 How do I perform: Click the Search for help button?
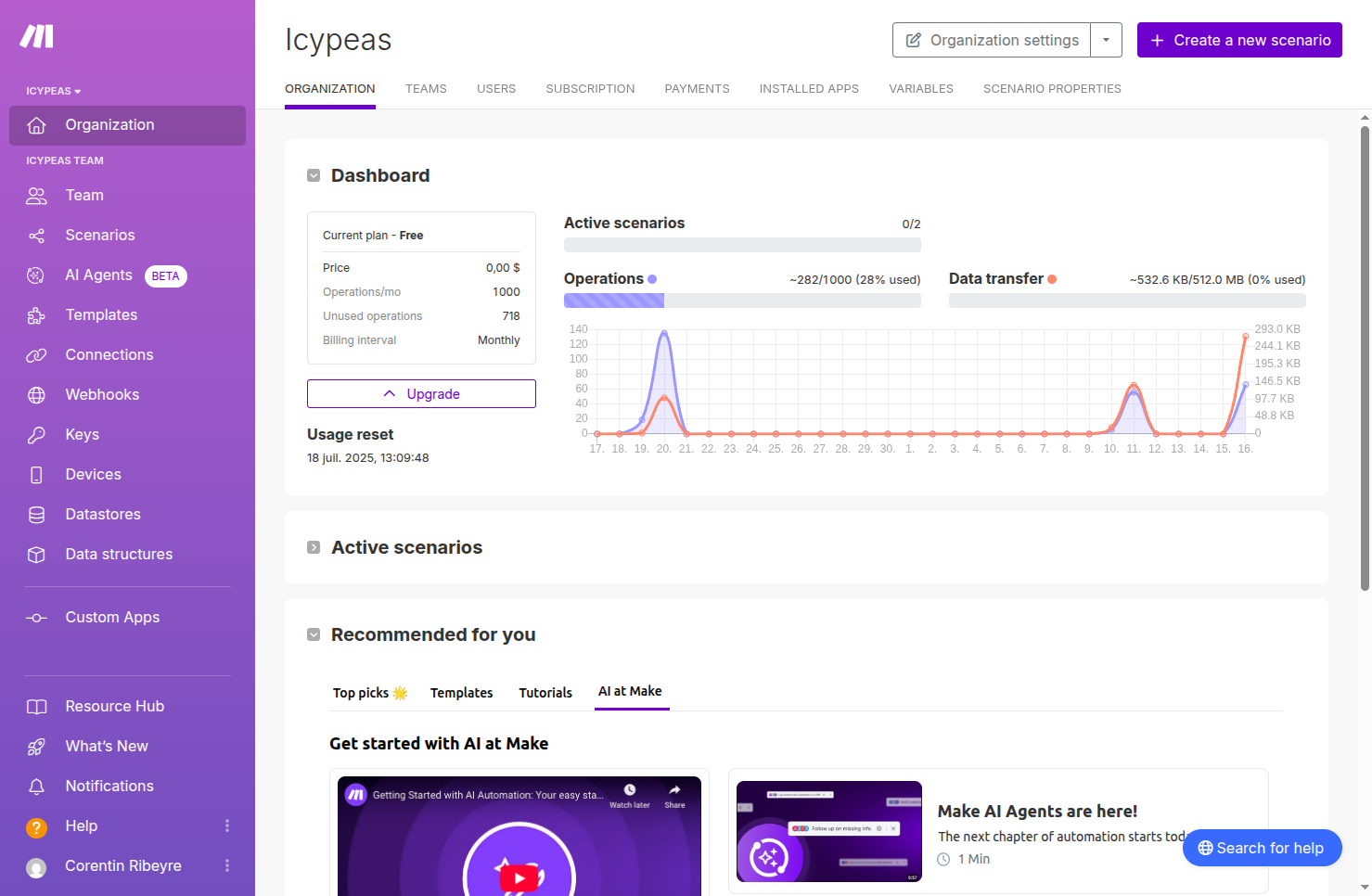click(x=1262, y=848)
